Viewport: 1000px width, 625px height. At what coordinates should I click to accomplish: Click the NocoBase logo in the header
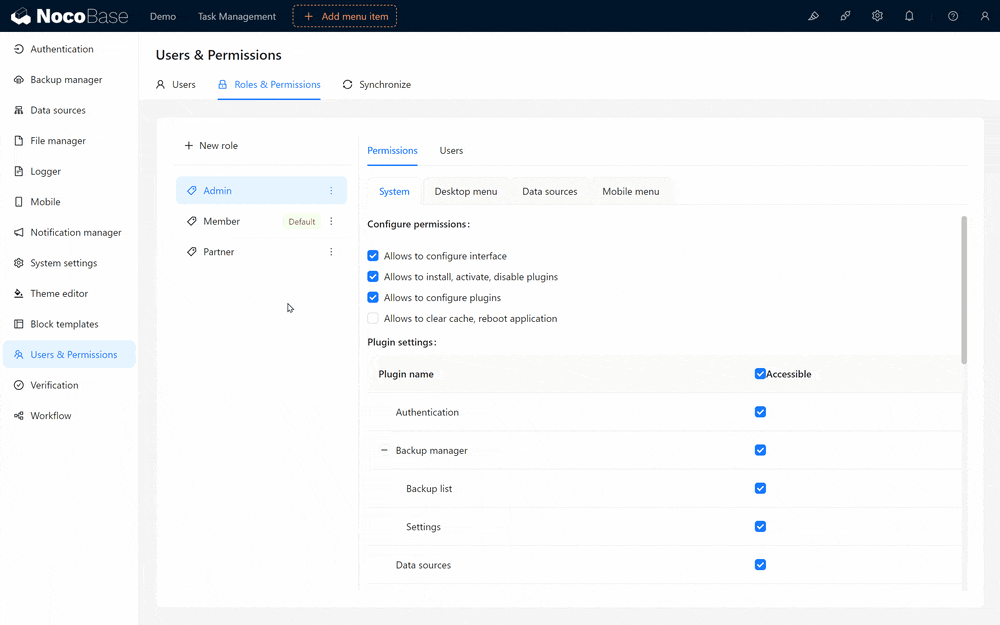[70, 16]
